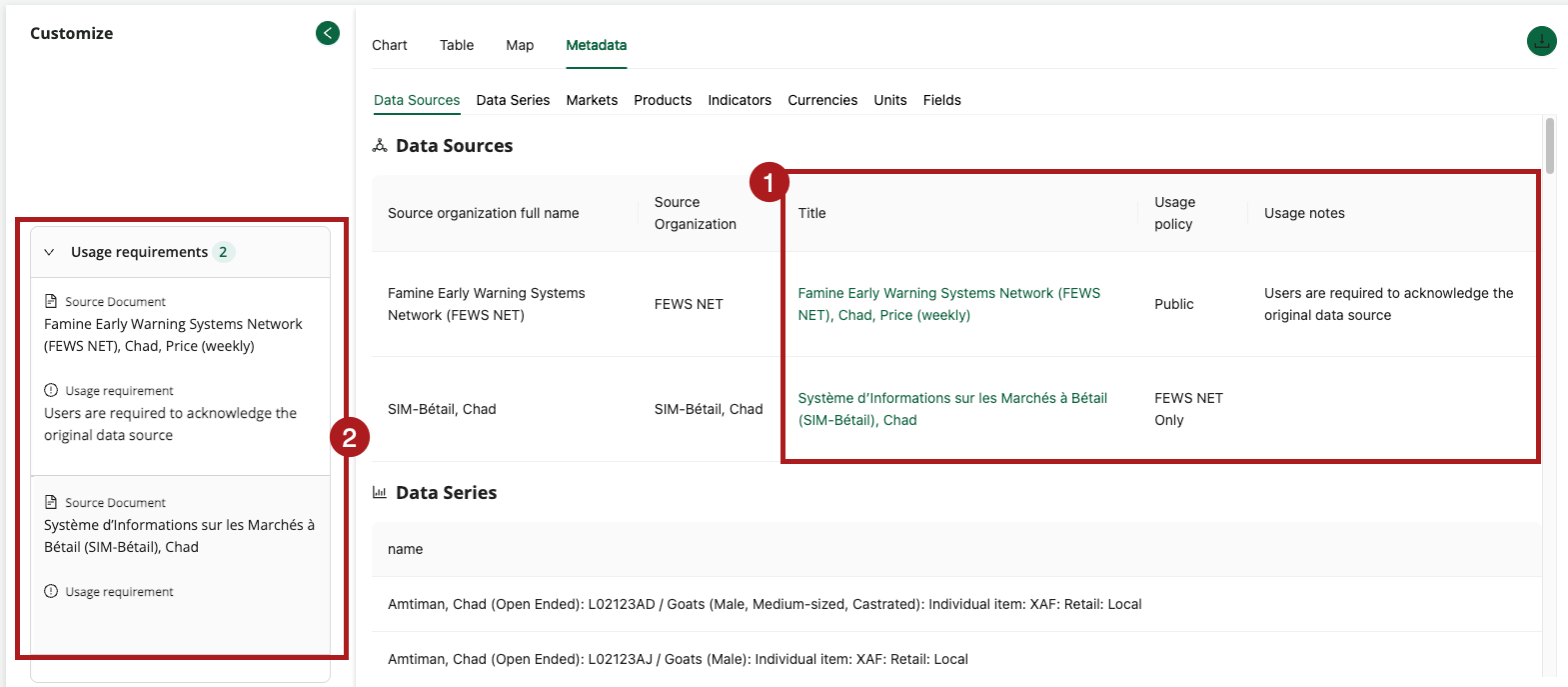Open the SIM-Bétail Chad source title link
The height and width of the screenshot is (687, 1568).
(x=952, y=409)
